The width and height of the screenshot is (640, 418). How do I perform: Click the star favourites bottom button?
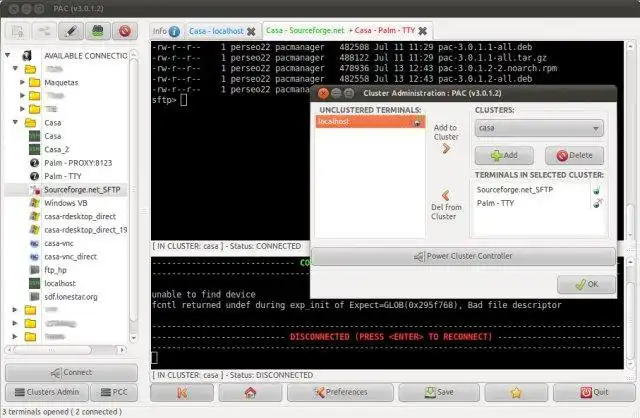[516, 393]
